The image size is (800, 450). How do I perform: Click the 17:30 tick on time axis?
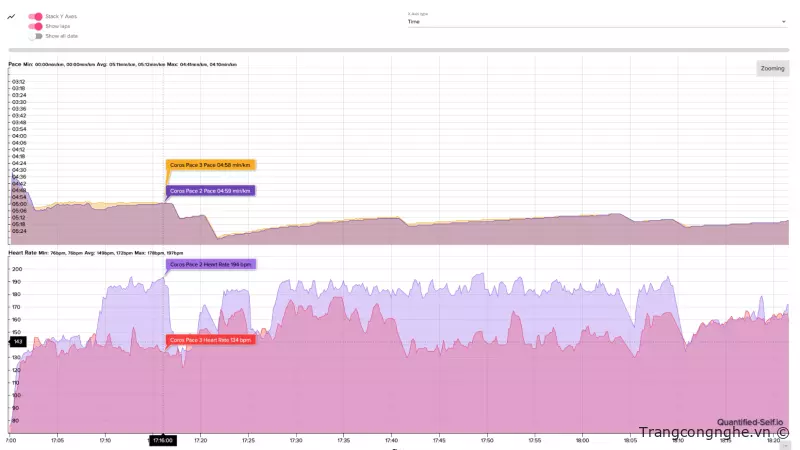coord(296,440)
